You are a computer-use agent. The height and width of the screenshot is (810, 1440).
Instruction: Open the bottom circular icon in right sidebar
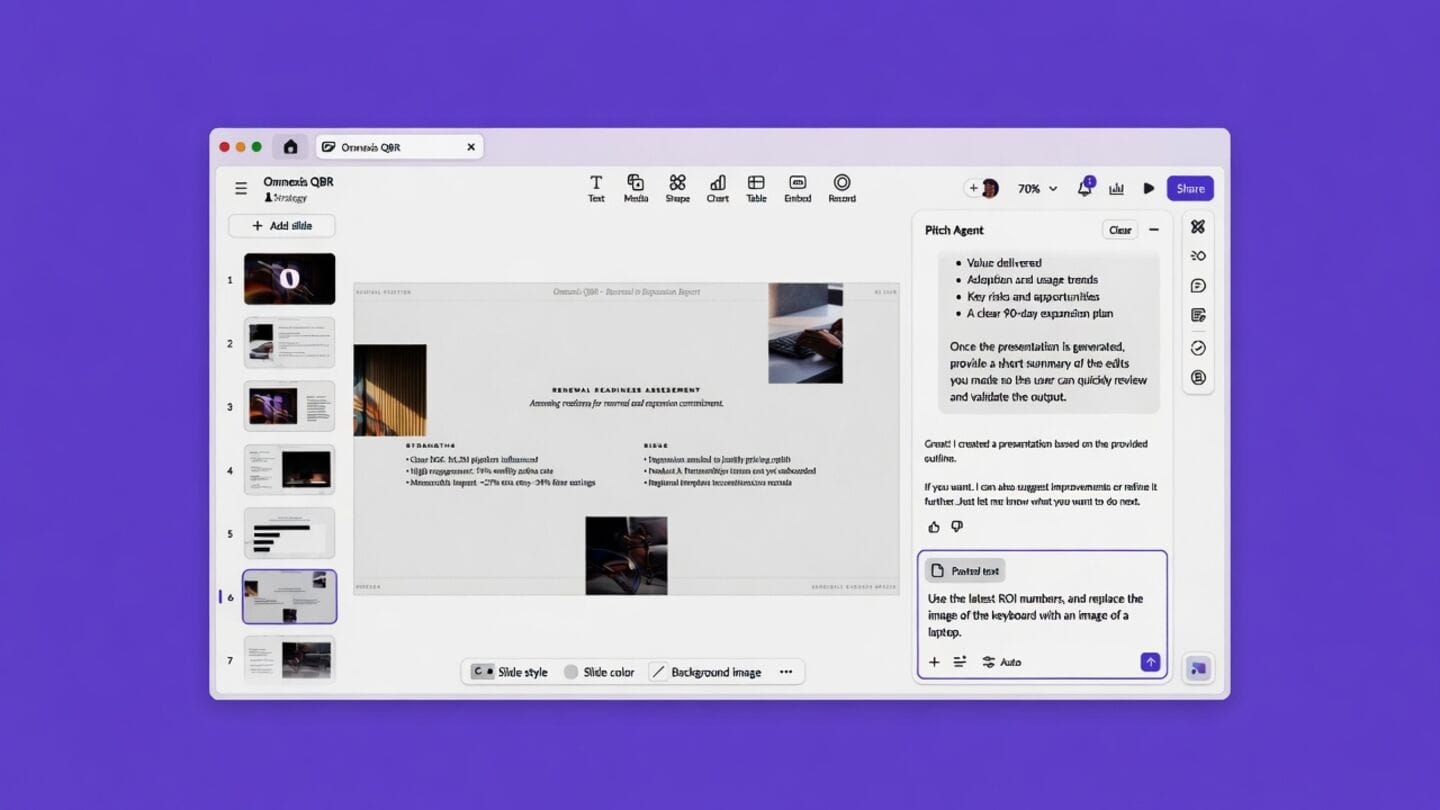(1198, 378)
